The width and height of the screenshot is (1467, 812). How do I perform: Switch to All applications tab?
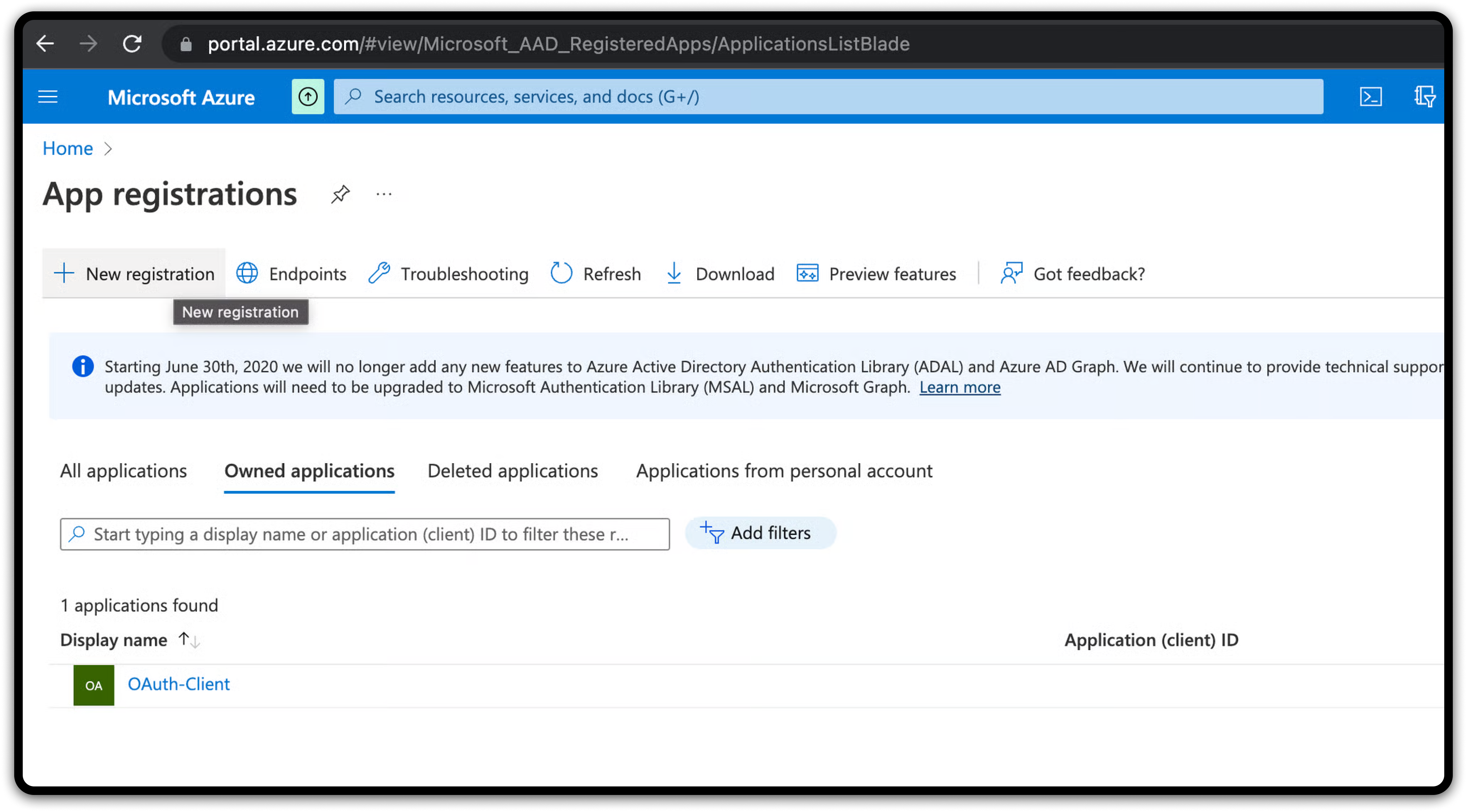(x=124, y=471)
